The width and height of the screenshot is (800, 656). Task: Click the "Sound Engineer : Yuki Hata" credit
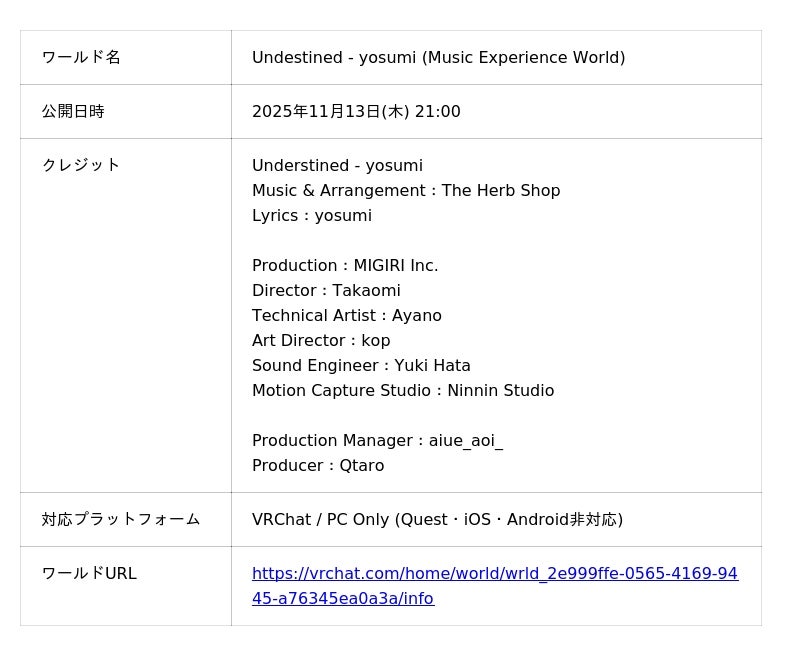(361, 365)
